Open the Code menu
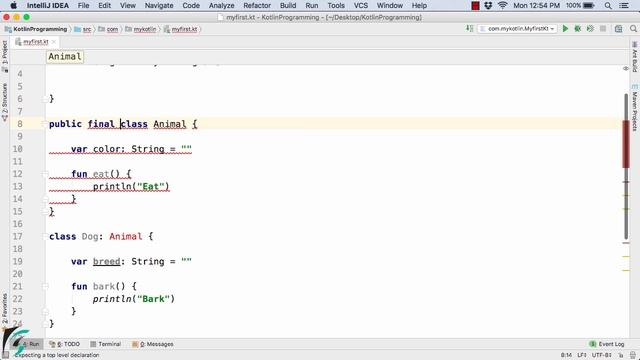The height and width of the screenshot is (360, 640). 191,5
